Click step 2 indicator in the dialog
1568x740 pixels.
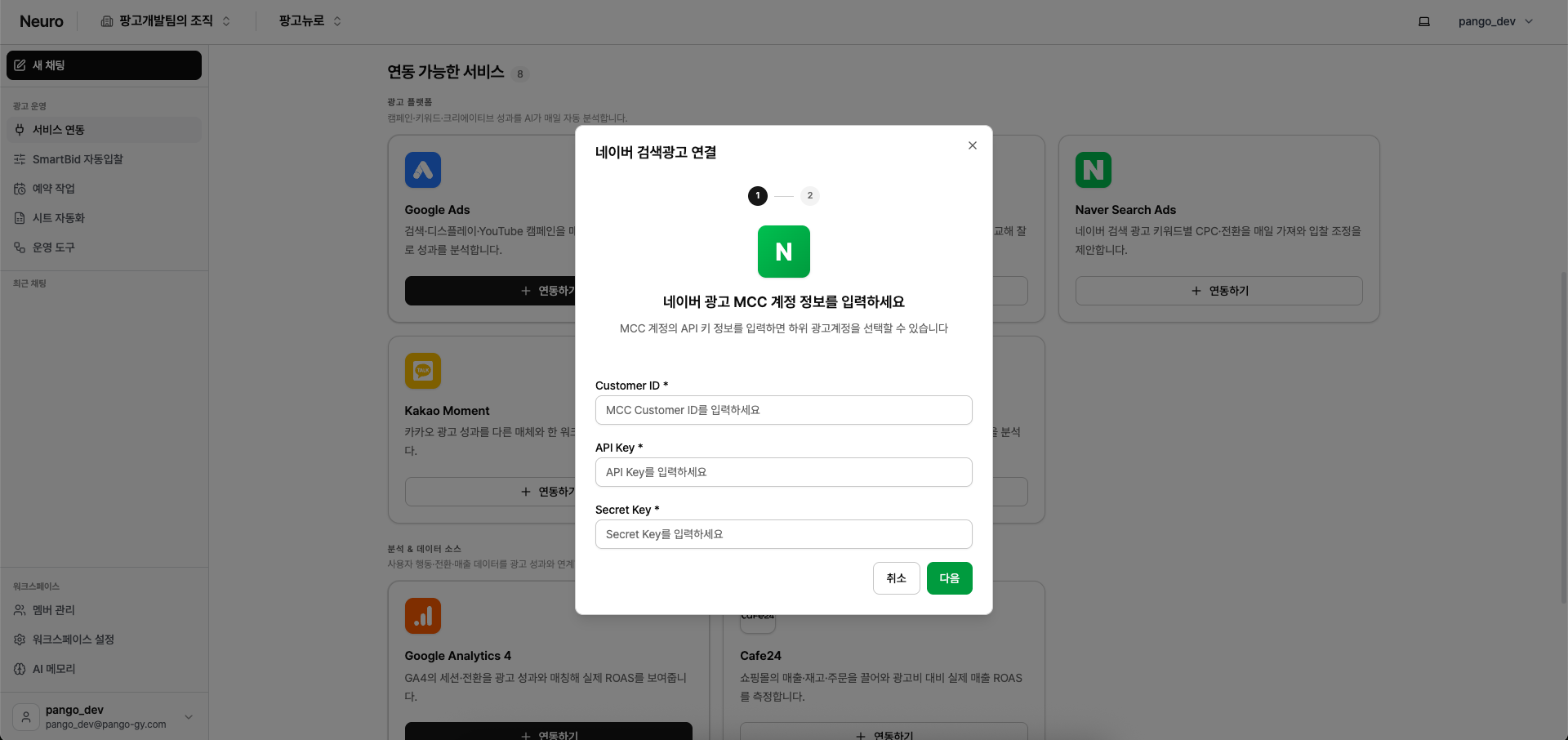coord(810,196)
